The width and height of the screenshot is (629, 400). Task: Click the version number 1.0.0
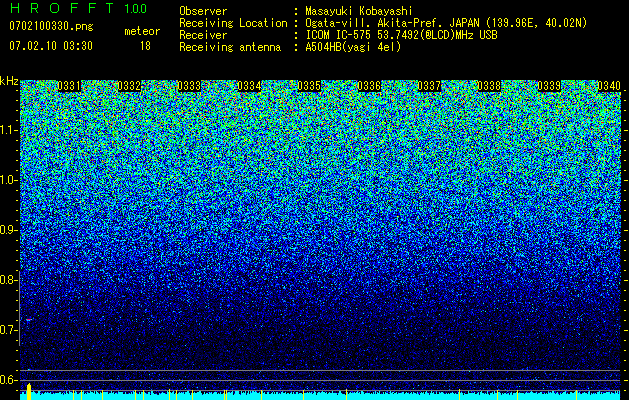click(136, 8)
